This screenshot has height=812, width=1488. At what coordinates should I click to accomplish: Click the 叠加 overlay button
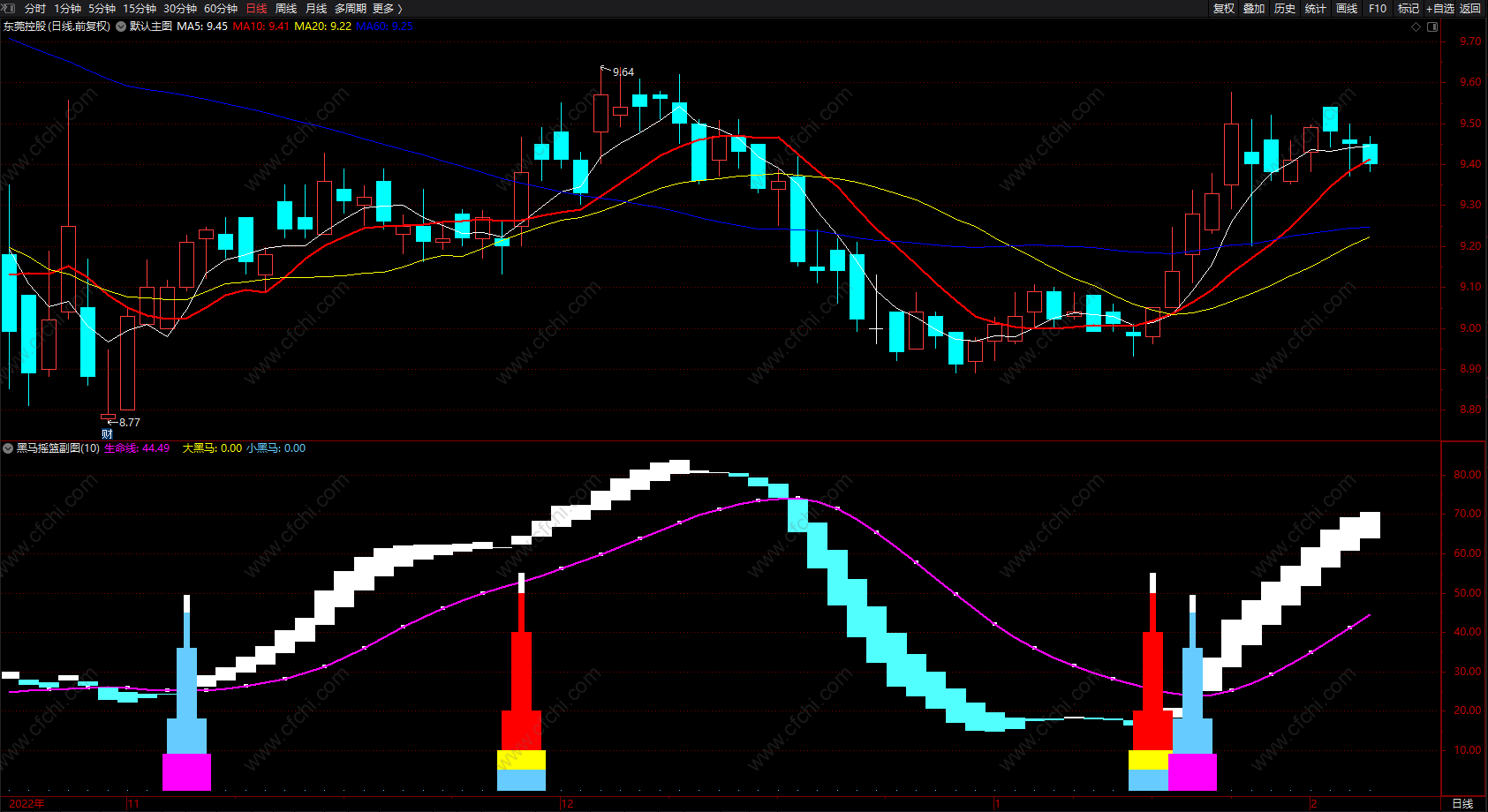(1254, 8)
